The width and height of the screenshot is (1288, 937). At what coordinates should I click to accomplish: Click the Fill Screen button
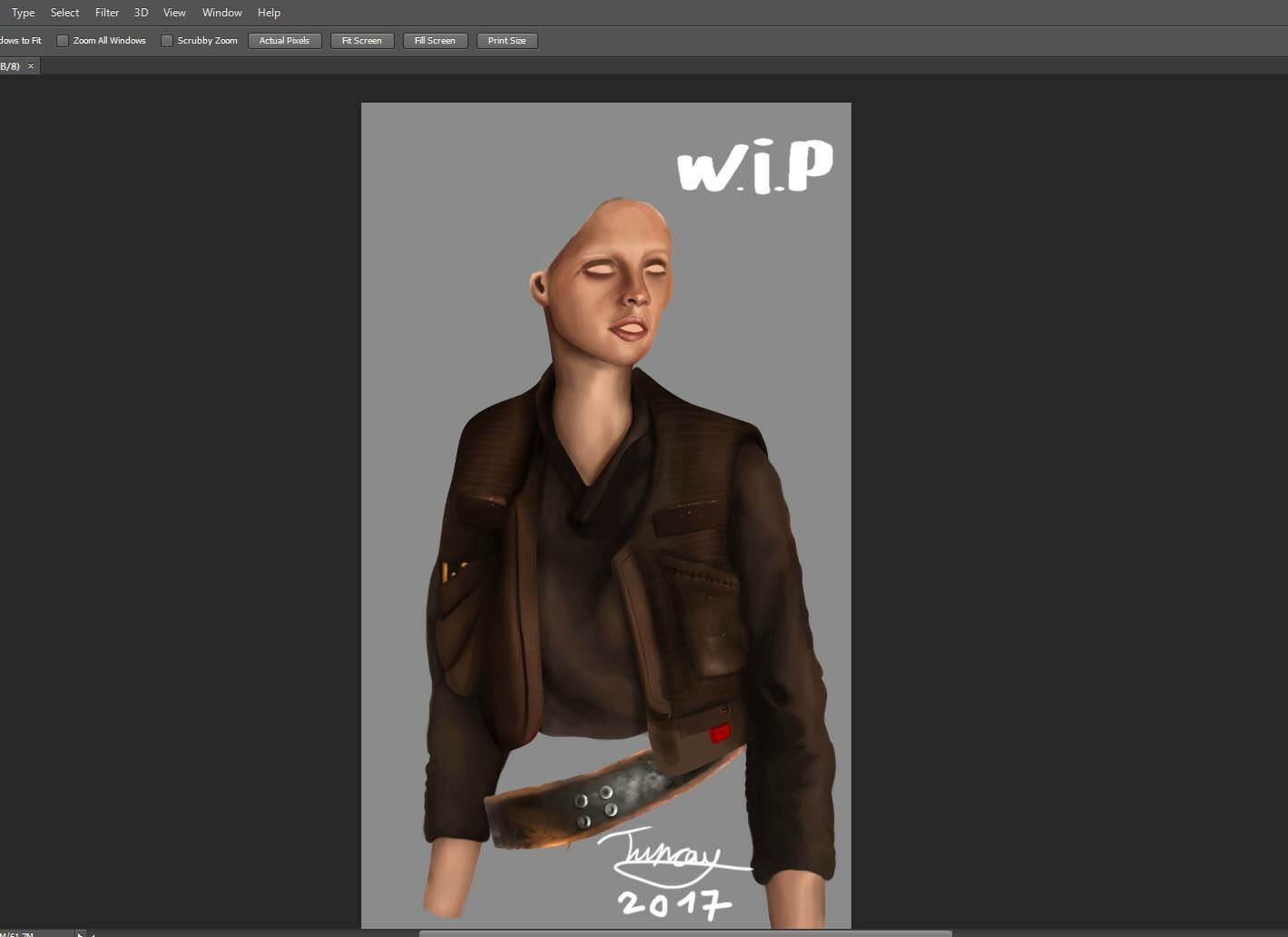coord(435,41)
